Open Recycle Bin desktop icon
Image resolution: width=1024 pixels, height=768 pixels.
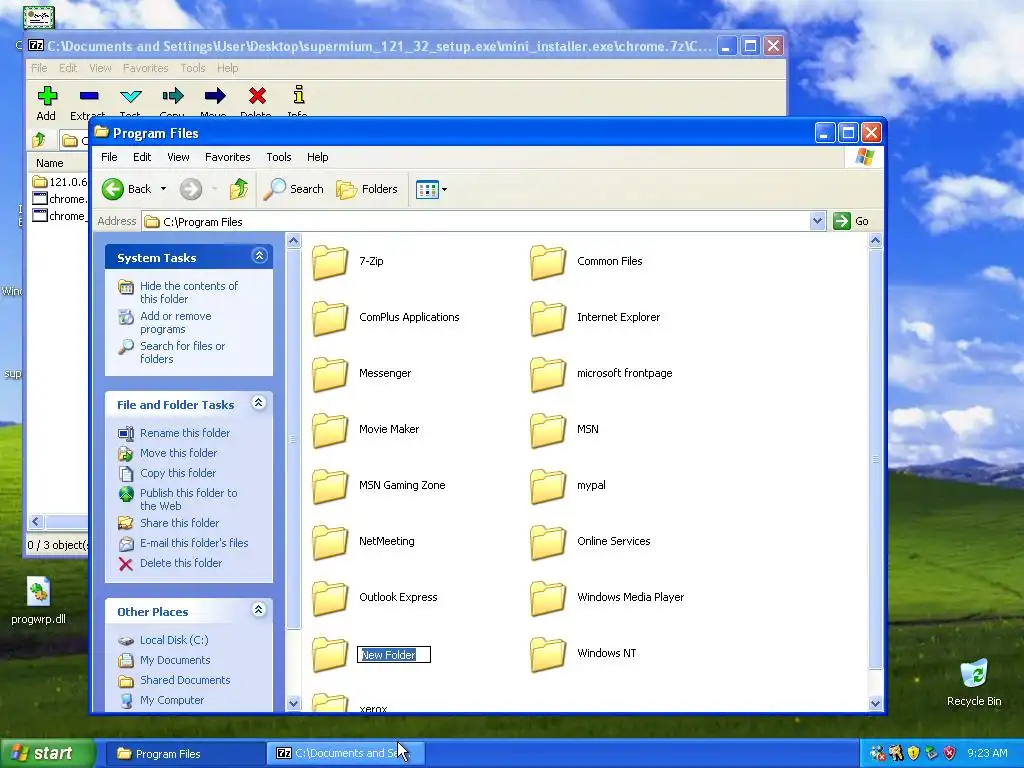(974, 683)
